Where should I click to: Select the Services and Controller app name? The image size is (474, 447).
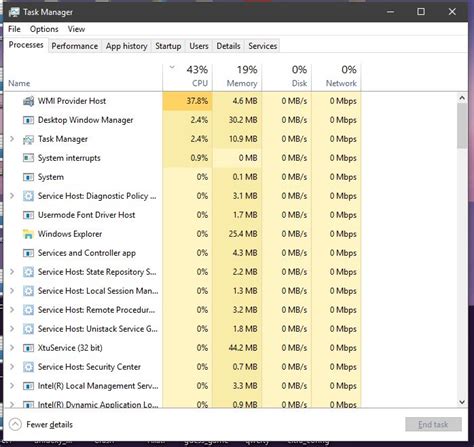coord(87,253)
